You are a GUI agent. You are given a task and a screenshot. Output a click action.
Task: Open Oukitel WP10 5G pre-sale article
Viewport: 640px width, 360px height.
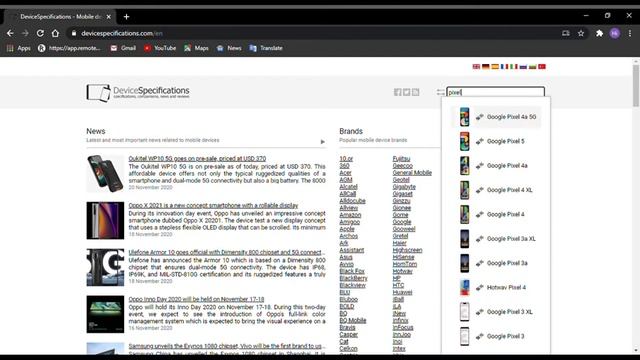point(197,158)
